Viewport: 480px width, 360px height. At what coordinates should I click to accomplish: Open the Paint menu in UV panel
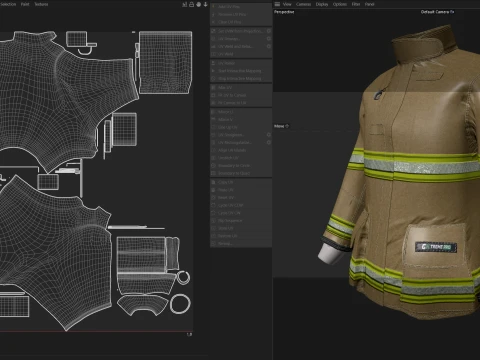point(25,4)
